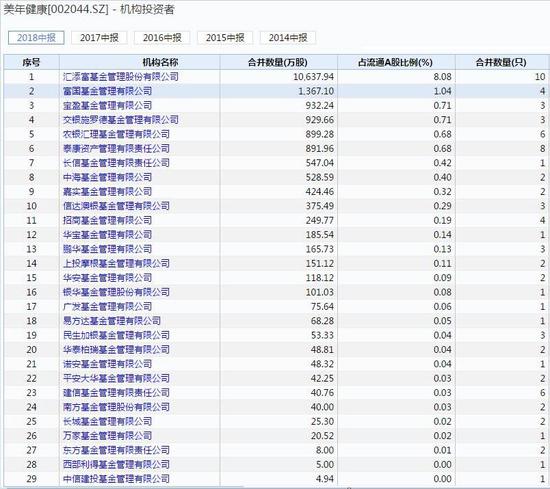Click the 101.03 quantity cell

pyautogui.click(x=320, y=292)
